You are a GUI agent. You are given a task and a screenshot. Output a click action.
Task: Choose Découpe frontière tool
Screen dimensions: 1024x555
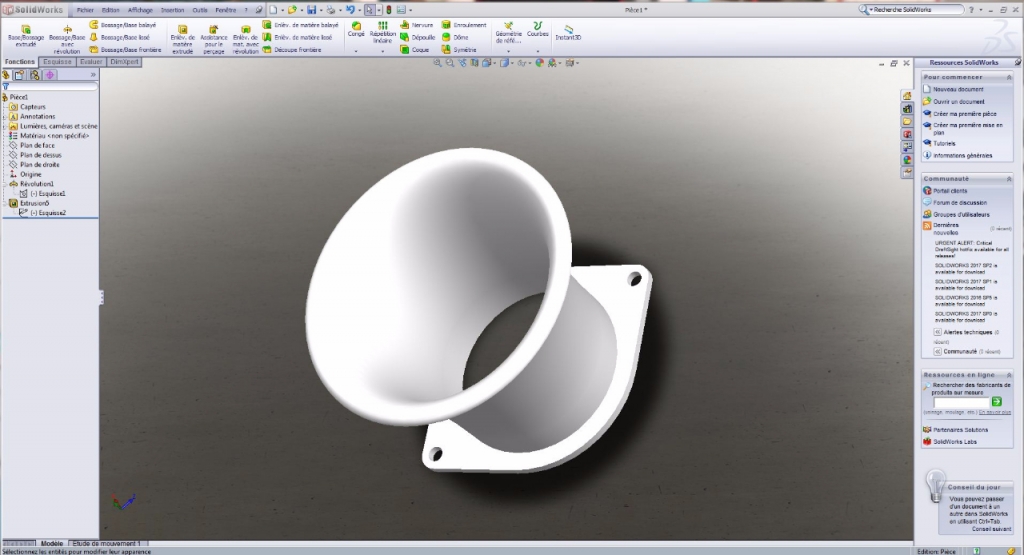(x=291, y=50)
